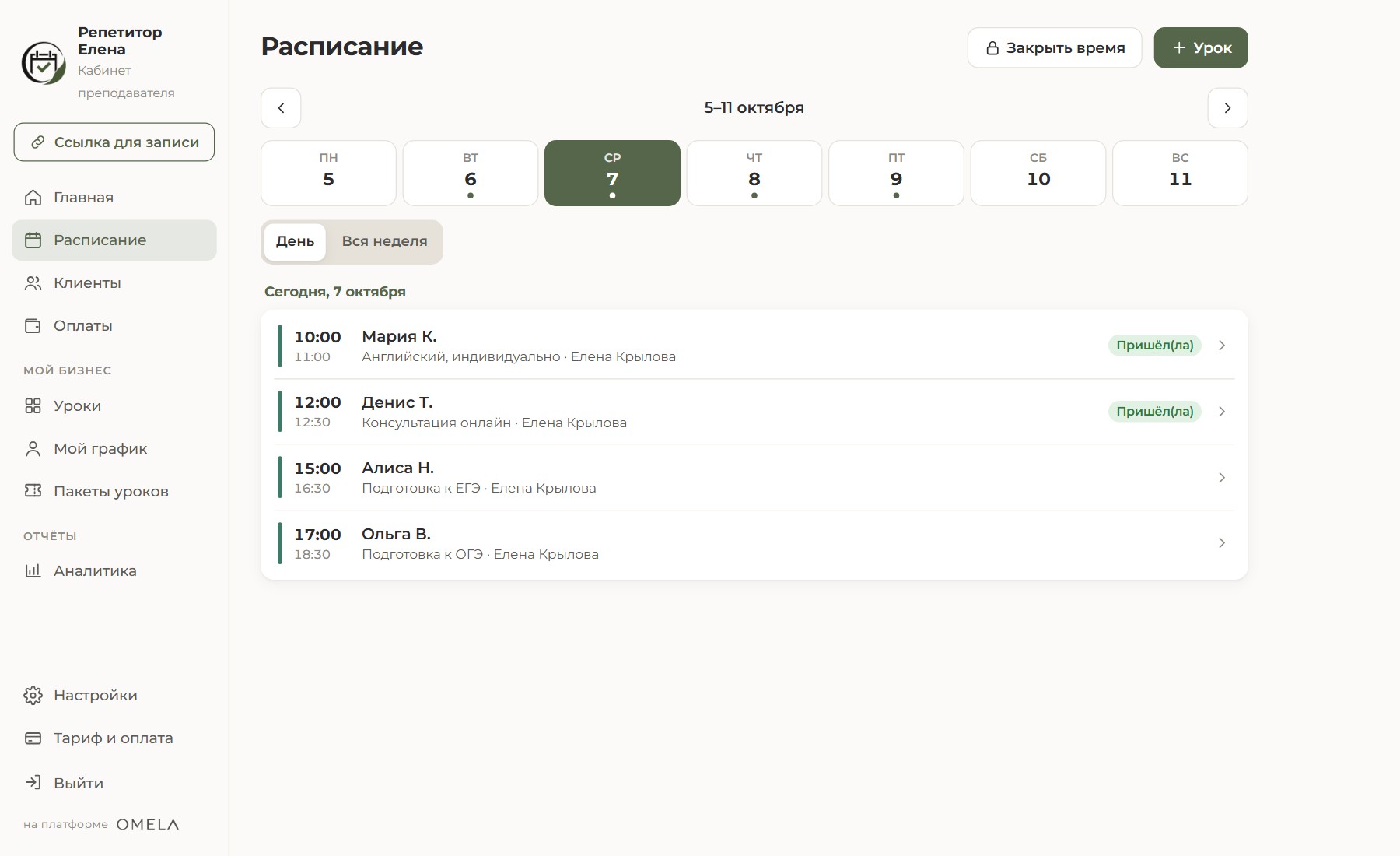Viewport: 1400px width, 856px height.
Task: Open Клиенты in the sidebar
Action: click(114, 283)
